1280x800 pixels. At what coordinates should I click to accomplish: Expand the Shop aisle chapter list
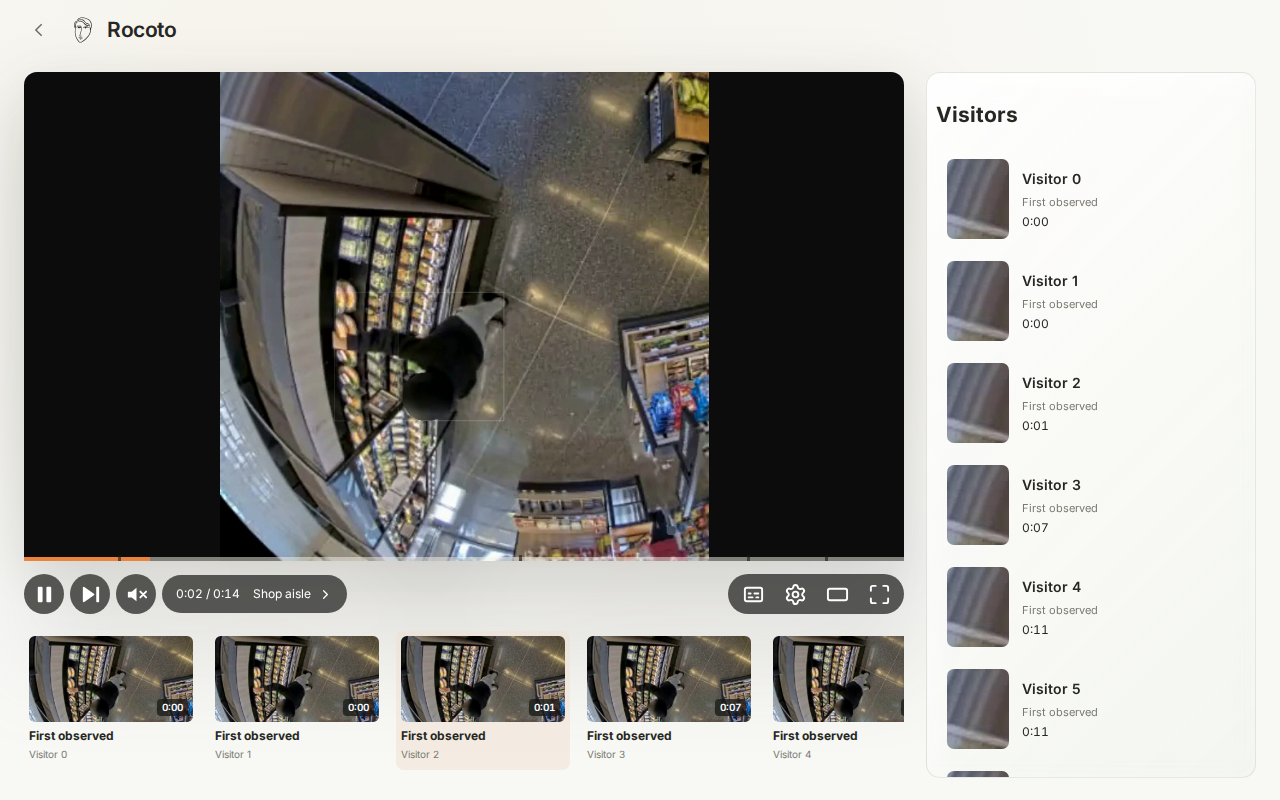pos(291,594)
